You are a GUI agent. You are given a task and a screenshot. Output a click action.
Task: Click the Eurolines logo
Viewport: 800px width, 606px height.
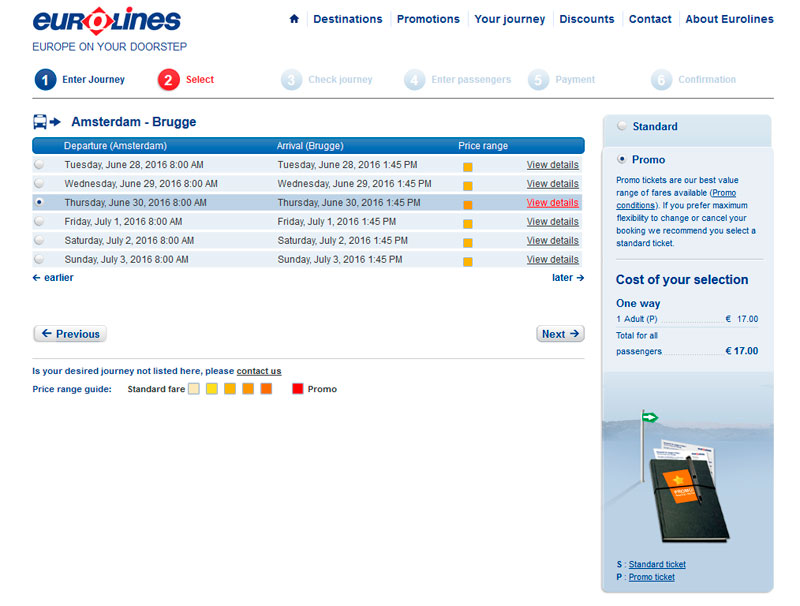107,21
